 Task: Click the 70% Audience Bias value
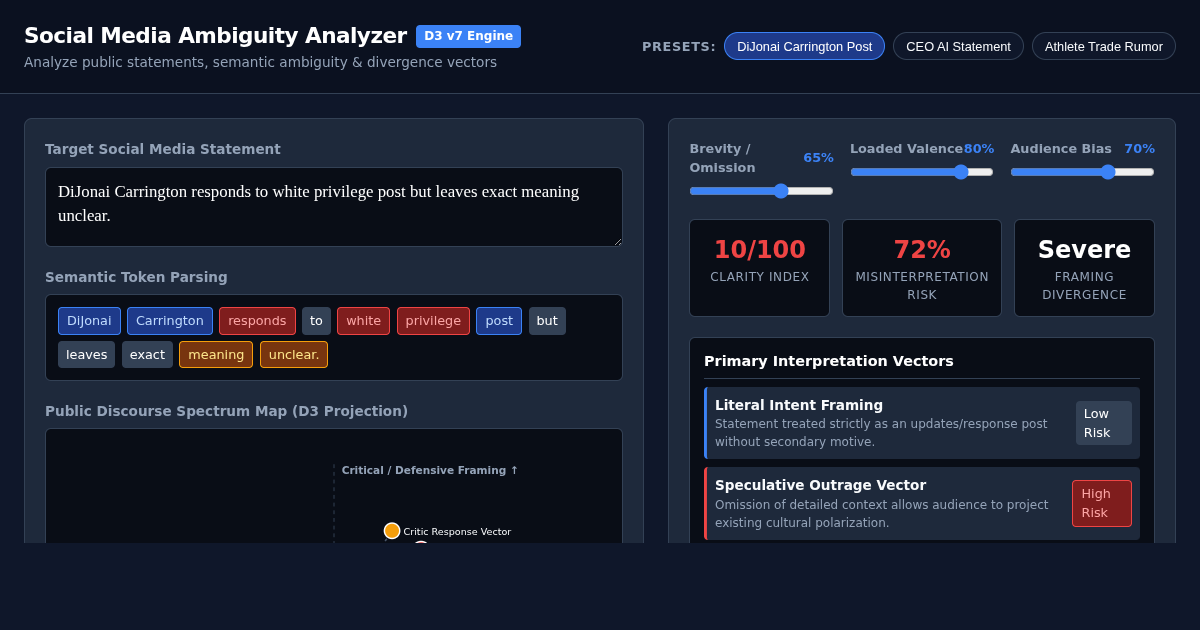(x=1139, y=149)
